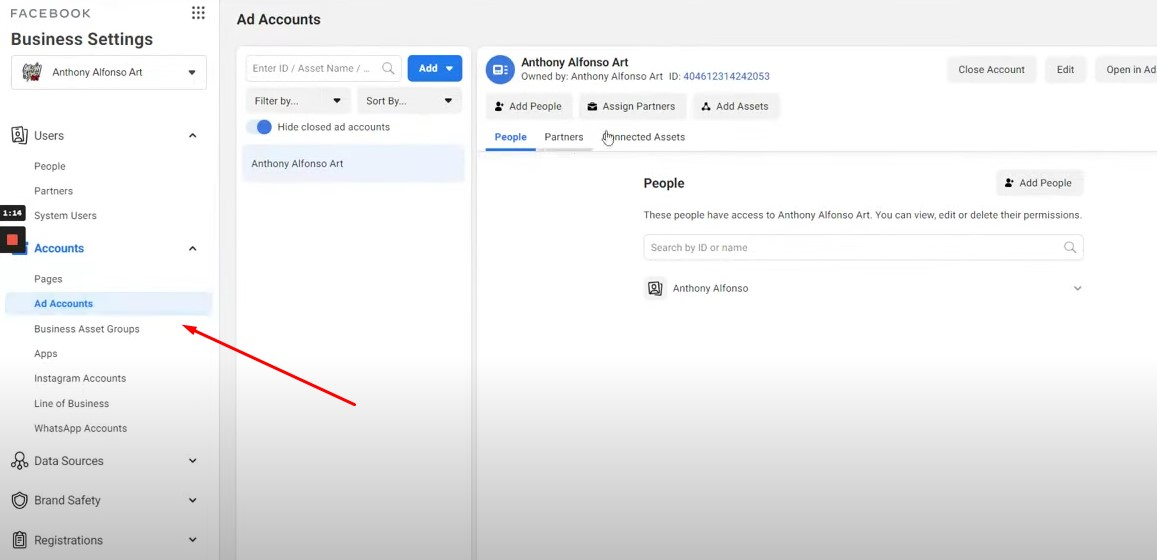The height and width of the screenshot is (560, 1157).
Task: Expand the Brand Safety section
Action: 193,500
